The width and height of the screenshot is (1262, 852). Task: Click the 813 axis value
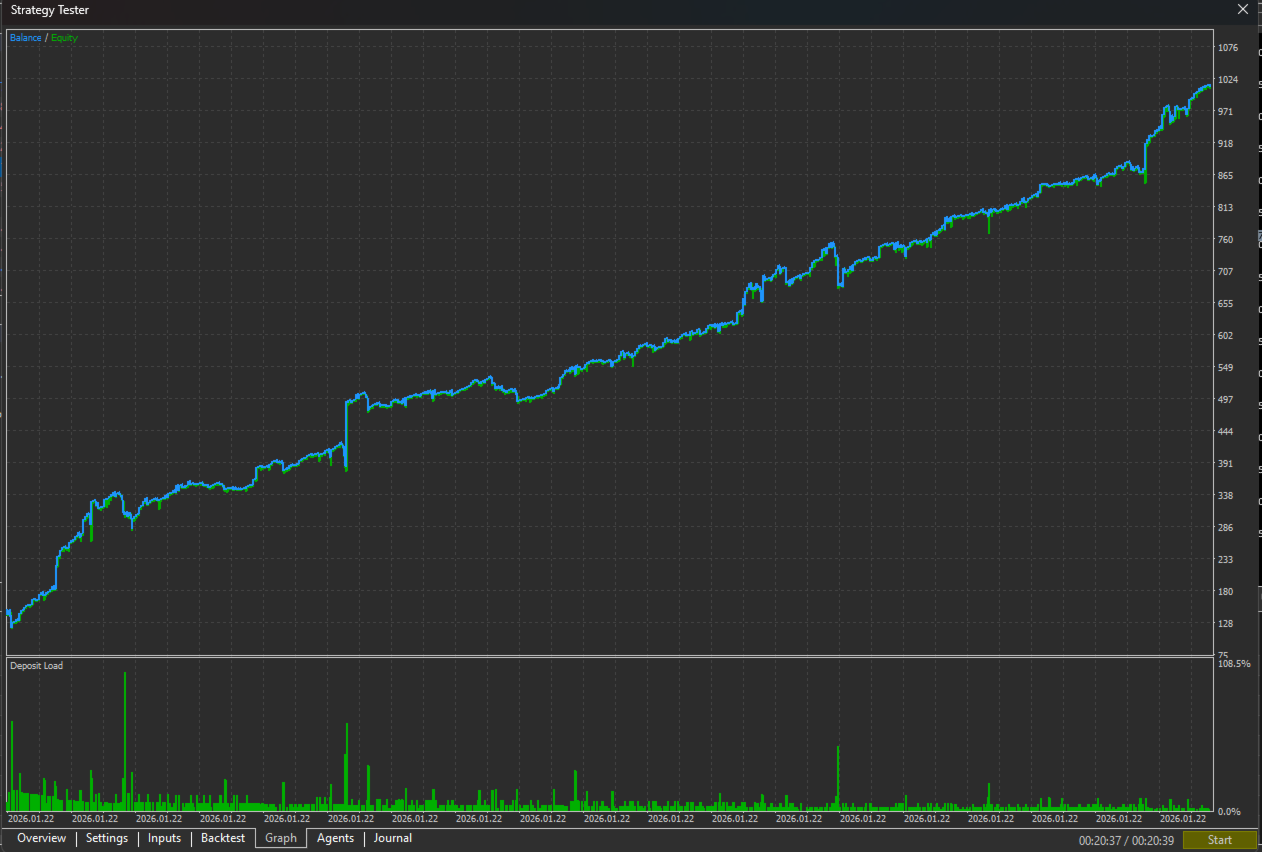pyautogui.click(x=1226, y=208)
